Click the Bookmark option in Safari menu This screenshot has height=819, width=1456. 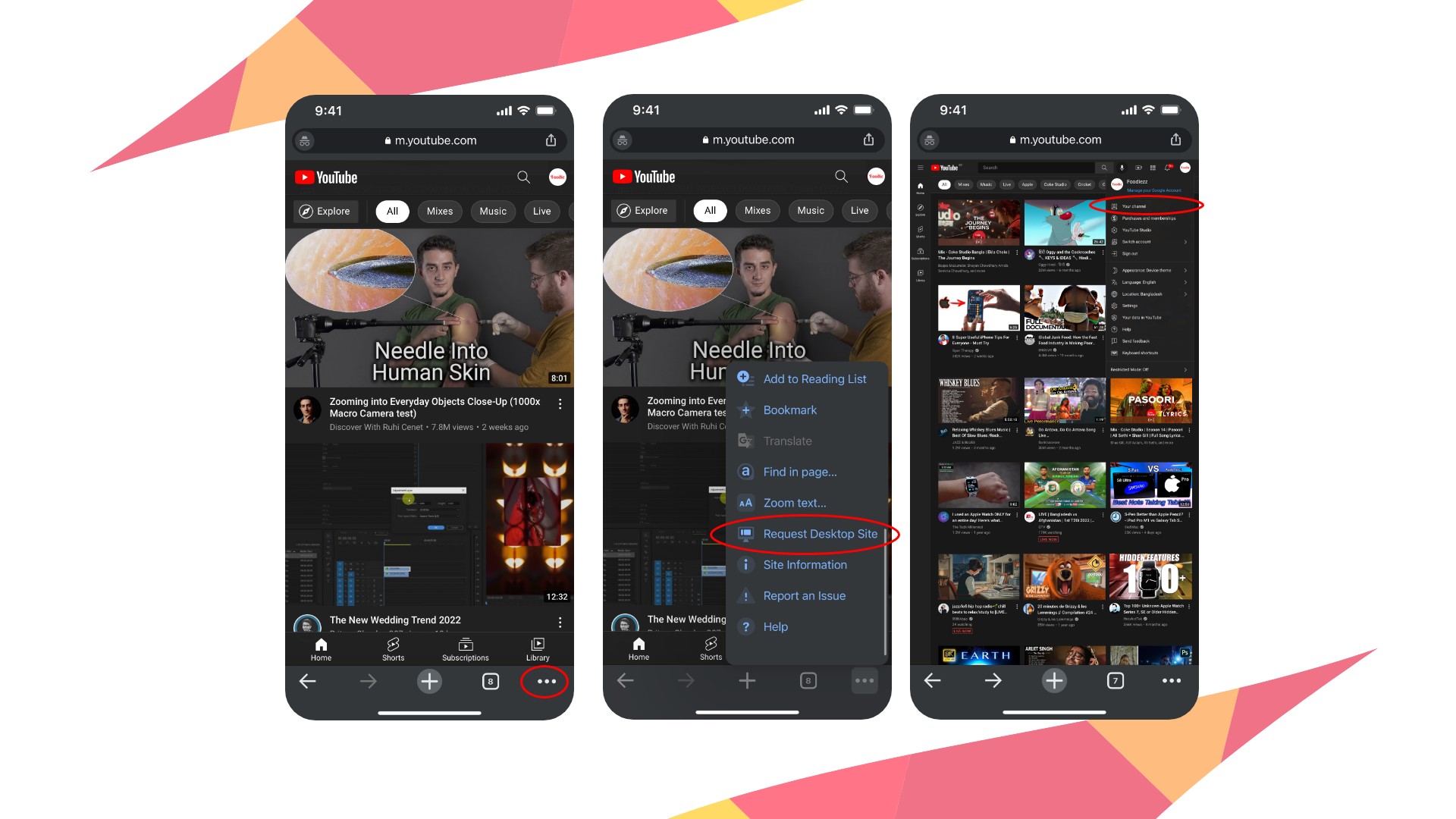pyautogui.click(x=790, y=410)
